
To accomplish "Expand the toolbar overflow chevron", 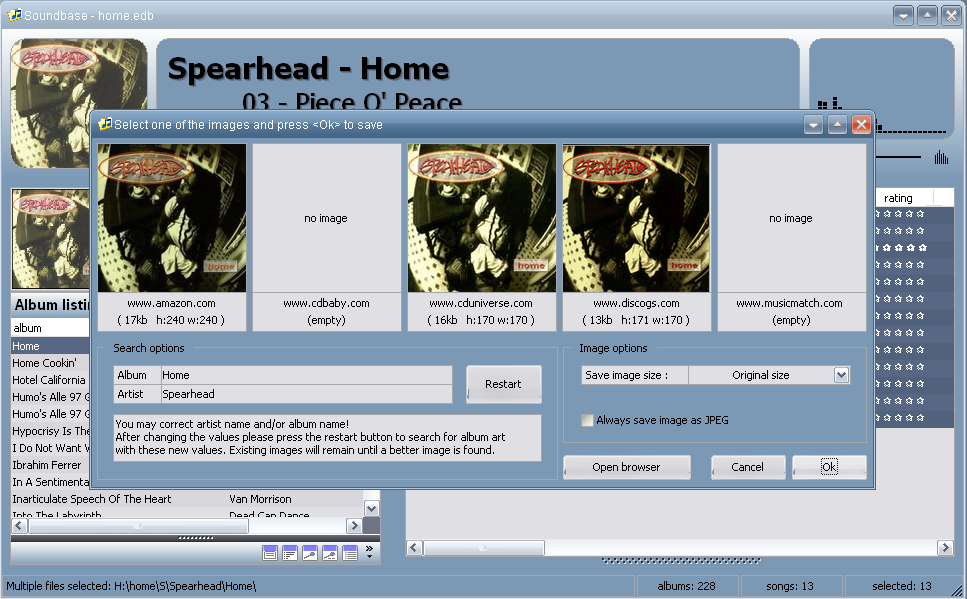I will (x=369, y=551).
